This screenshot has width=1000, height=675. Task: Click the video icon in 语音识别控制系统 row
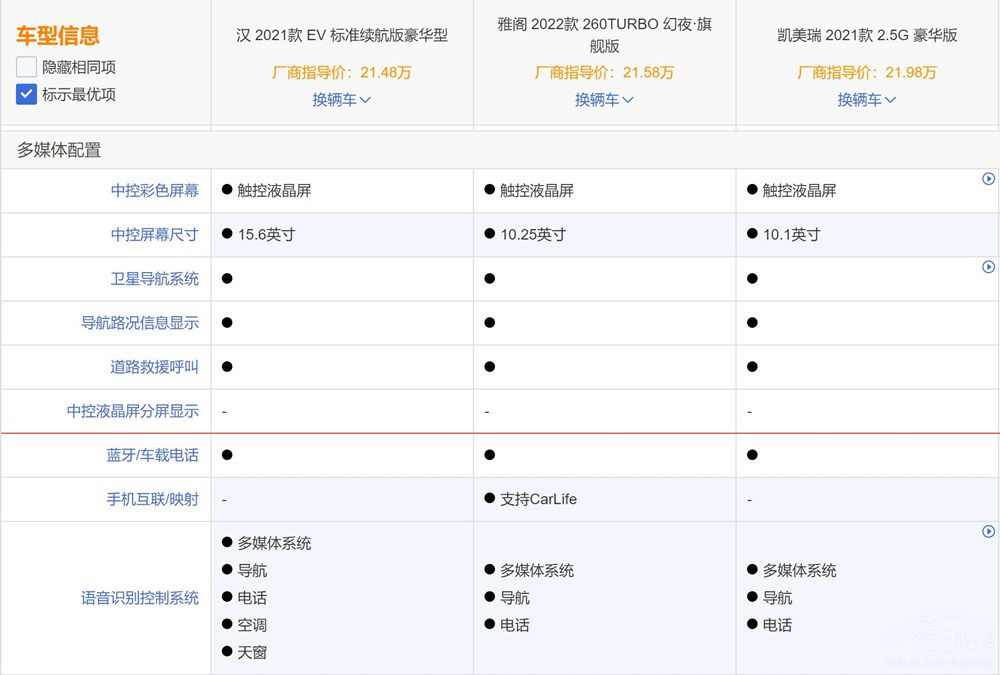click(x=988, y=532)
